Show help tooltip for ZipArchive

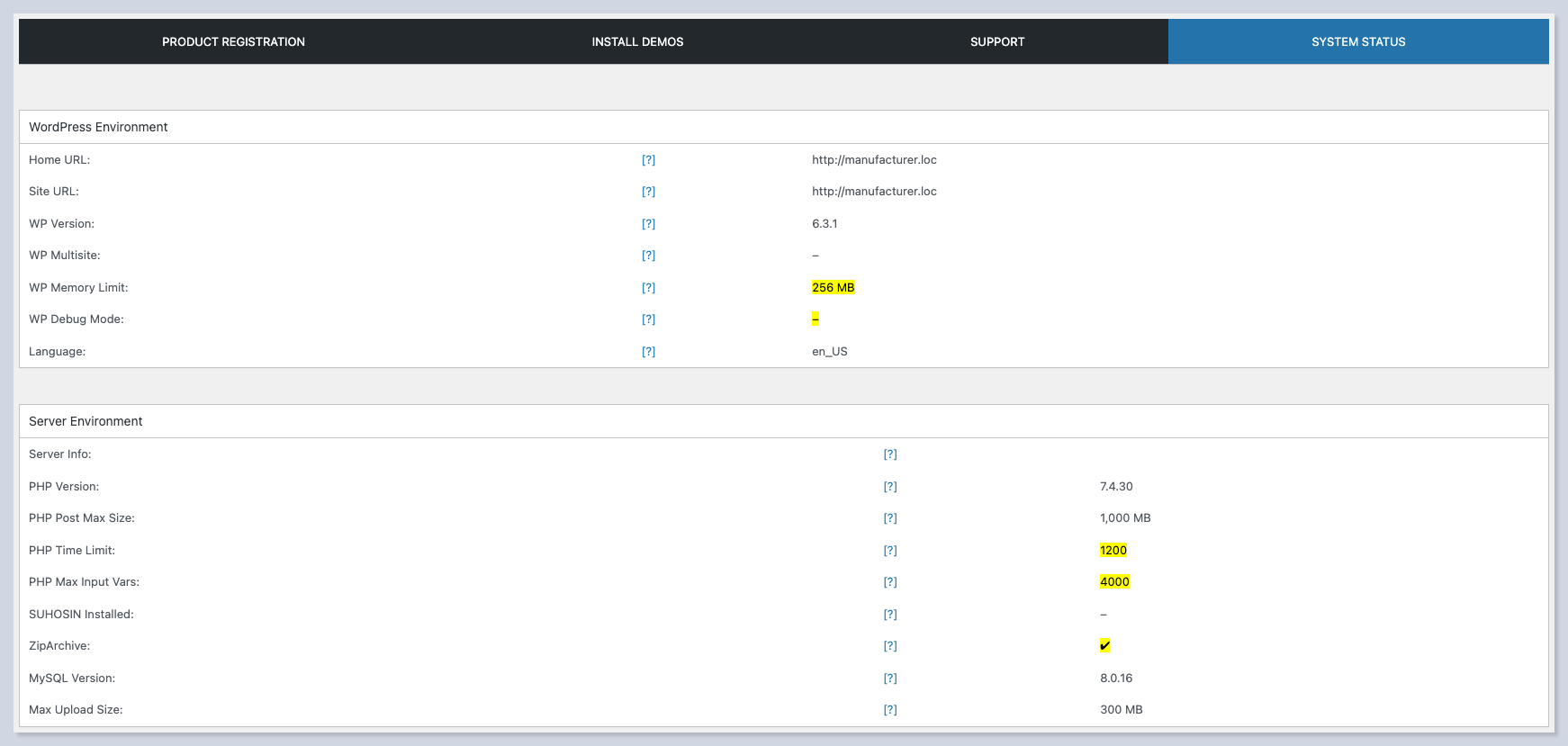[890, 646]
